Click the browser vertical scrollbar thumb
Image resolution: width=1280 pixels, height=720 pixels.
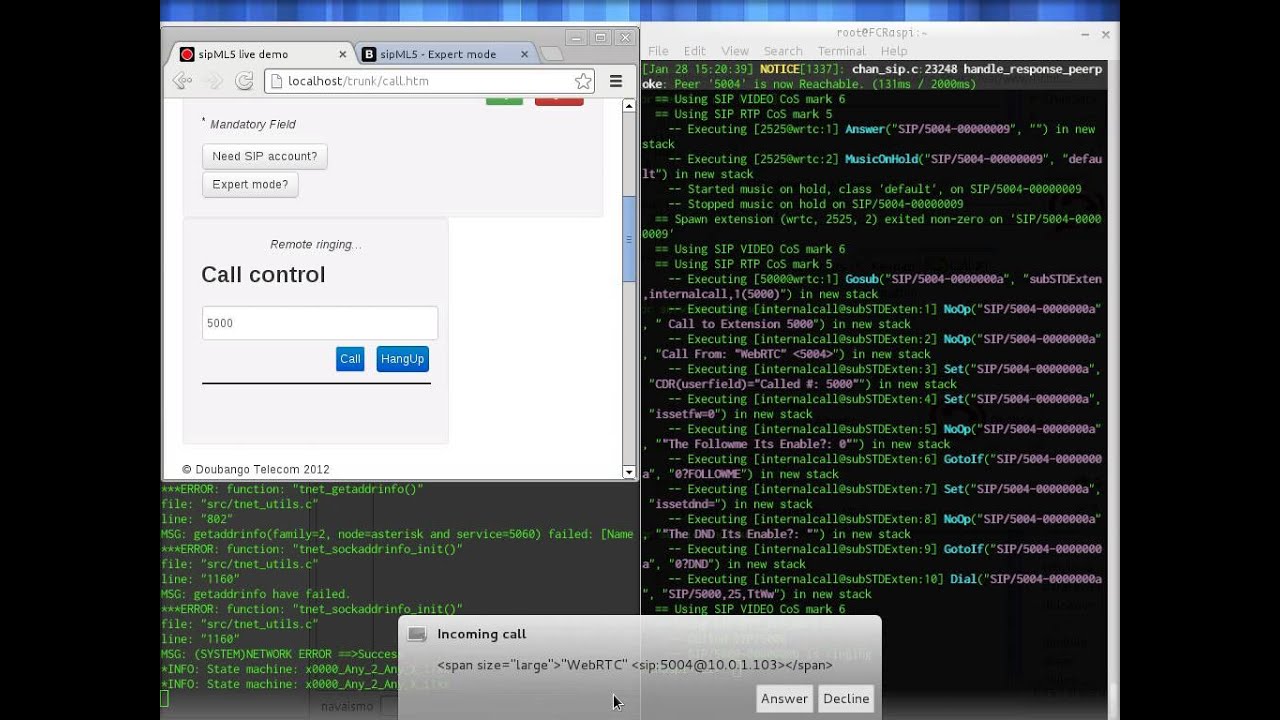(629, 240)
